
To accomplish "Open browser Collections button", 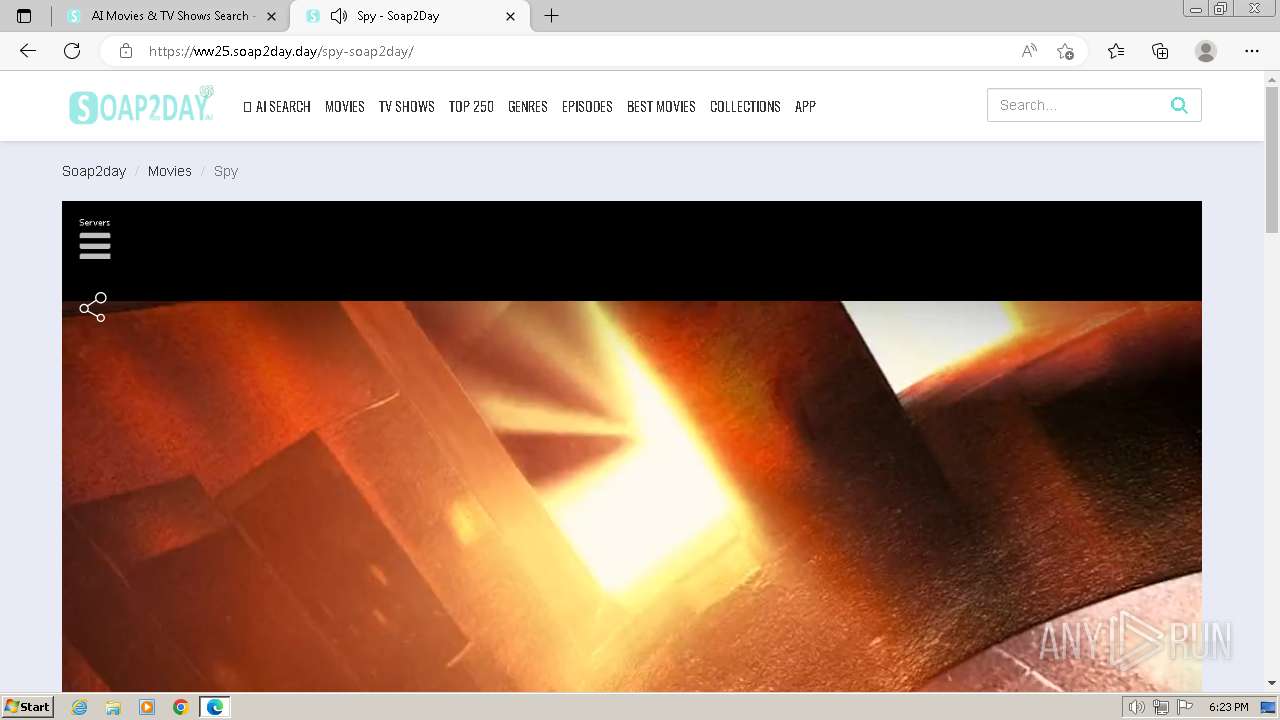I will pyautogui.click(x=1160, y=51).
